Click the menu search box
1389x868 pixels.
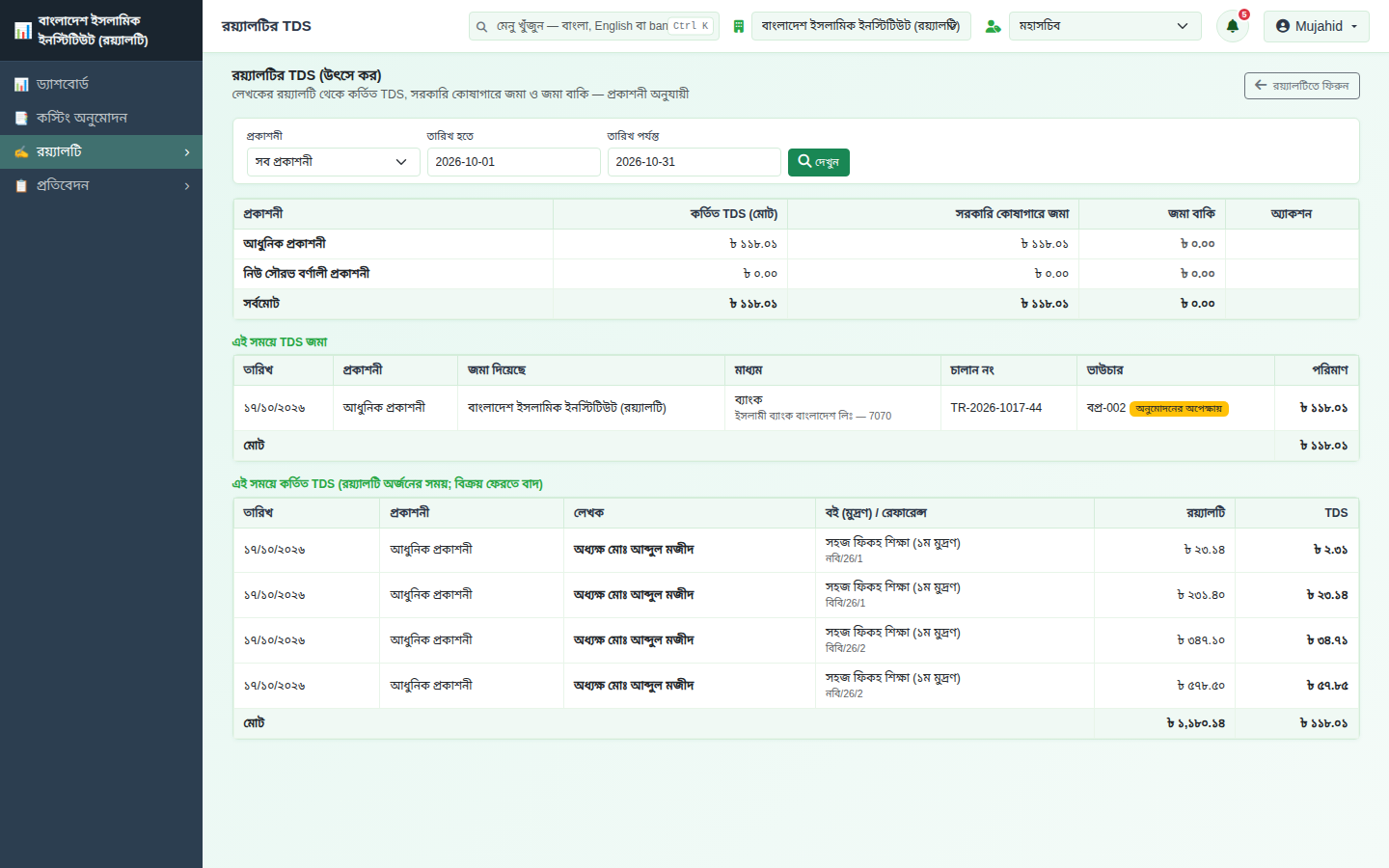tap(594, 26)
